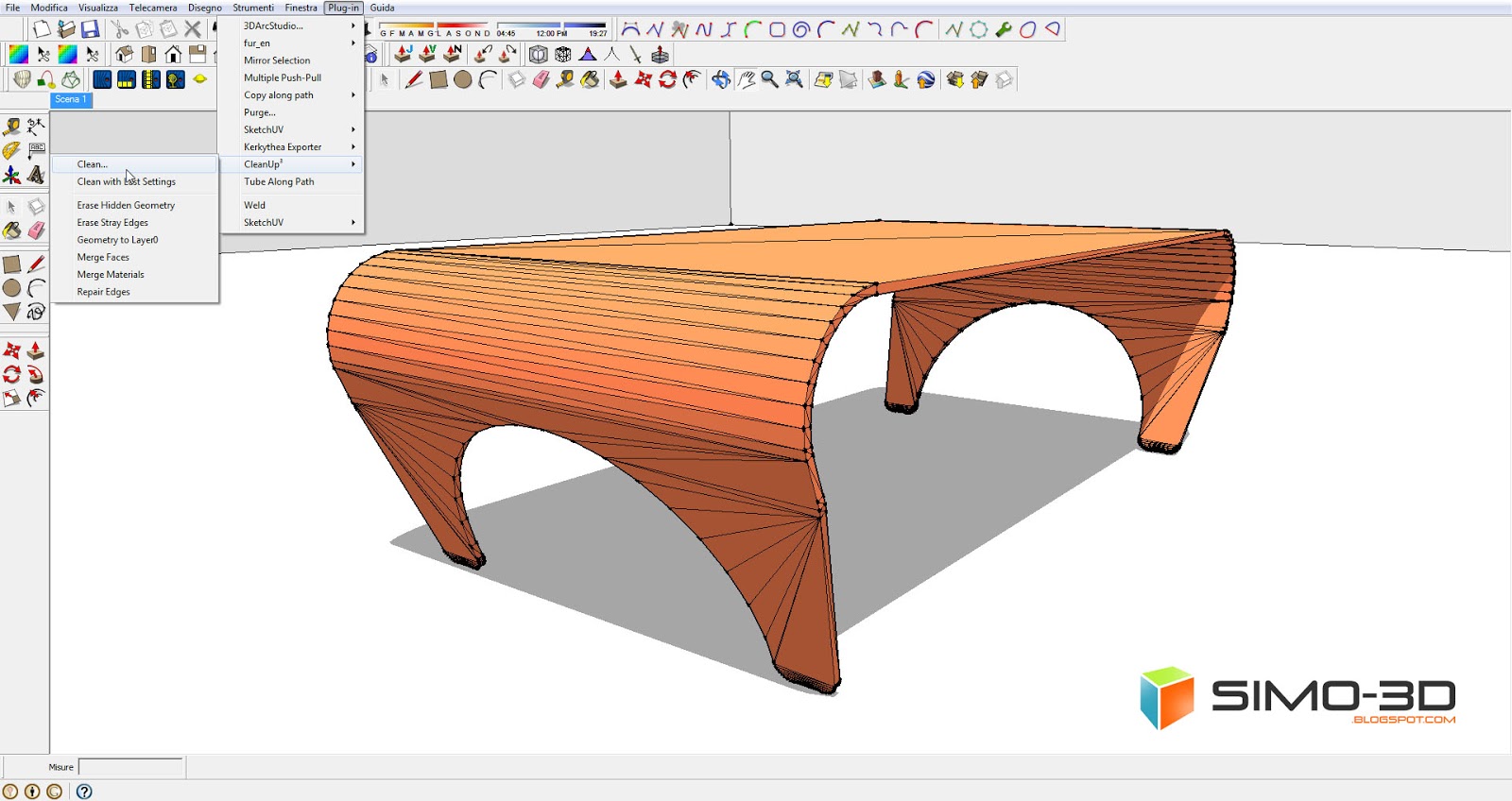The image size is (1512, 801).
Task: Select the Freehand scribble drawing tool
Action: [36, 312]
